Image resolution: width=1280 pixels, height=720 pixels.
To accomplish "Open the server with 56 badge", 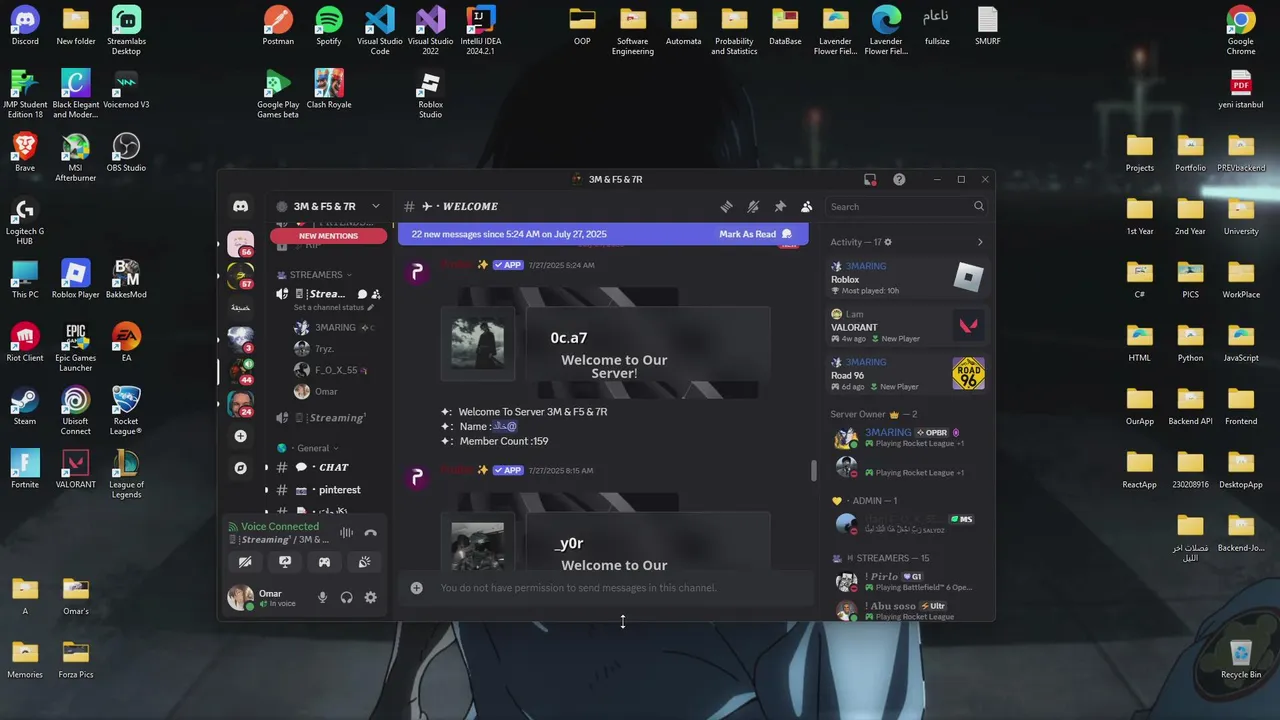I will pos(240,243).
